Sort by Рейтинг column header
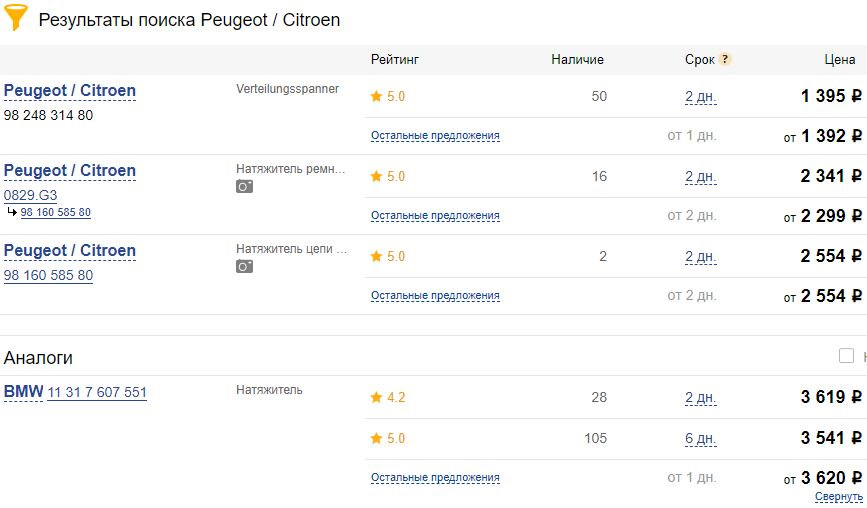Viewport: 867px width, 508px height. (x=394, y=60)
